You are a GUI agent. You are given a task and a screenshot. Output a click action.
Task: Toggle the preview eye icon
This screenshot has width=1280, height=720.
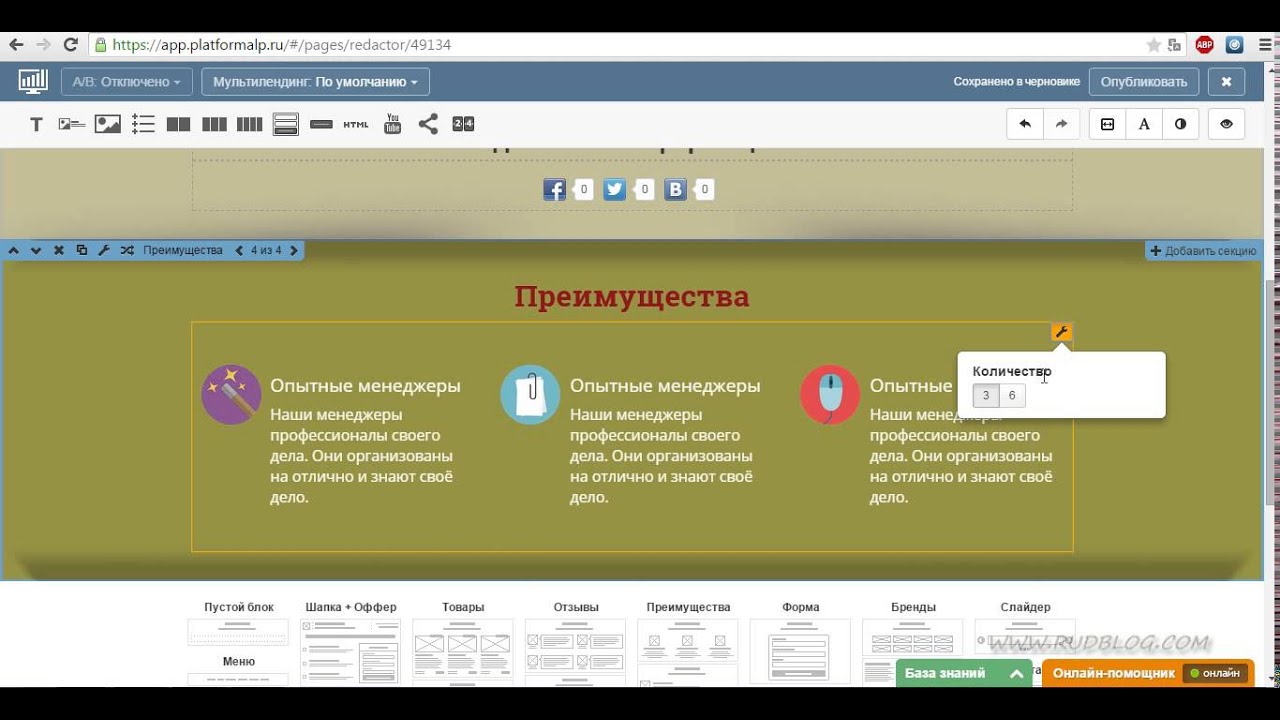pos(1226,124)
